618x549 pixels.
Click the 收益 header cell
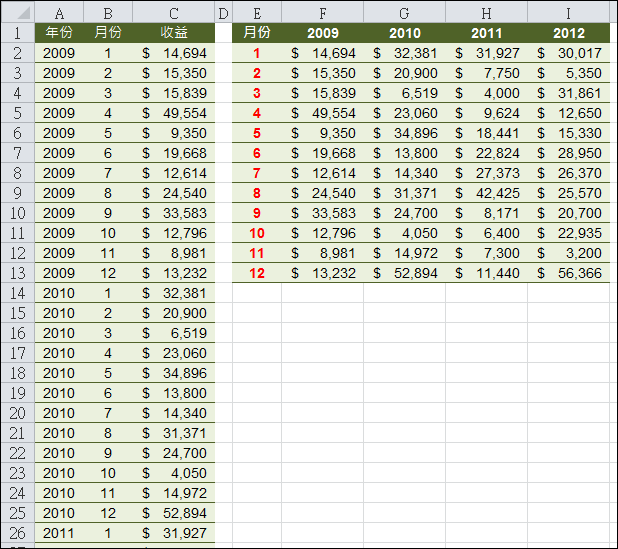(174, 33)
